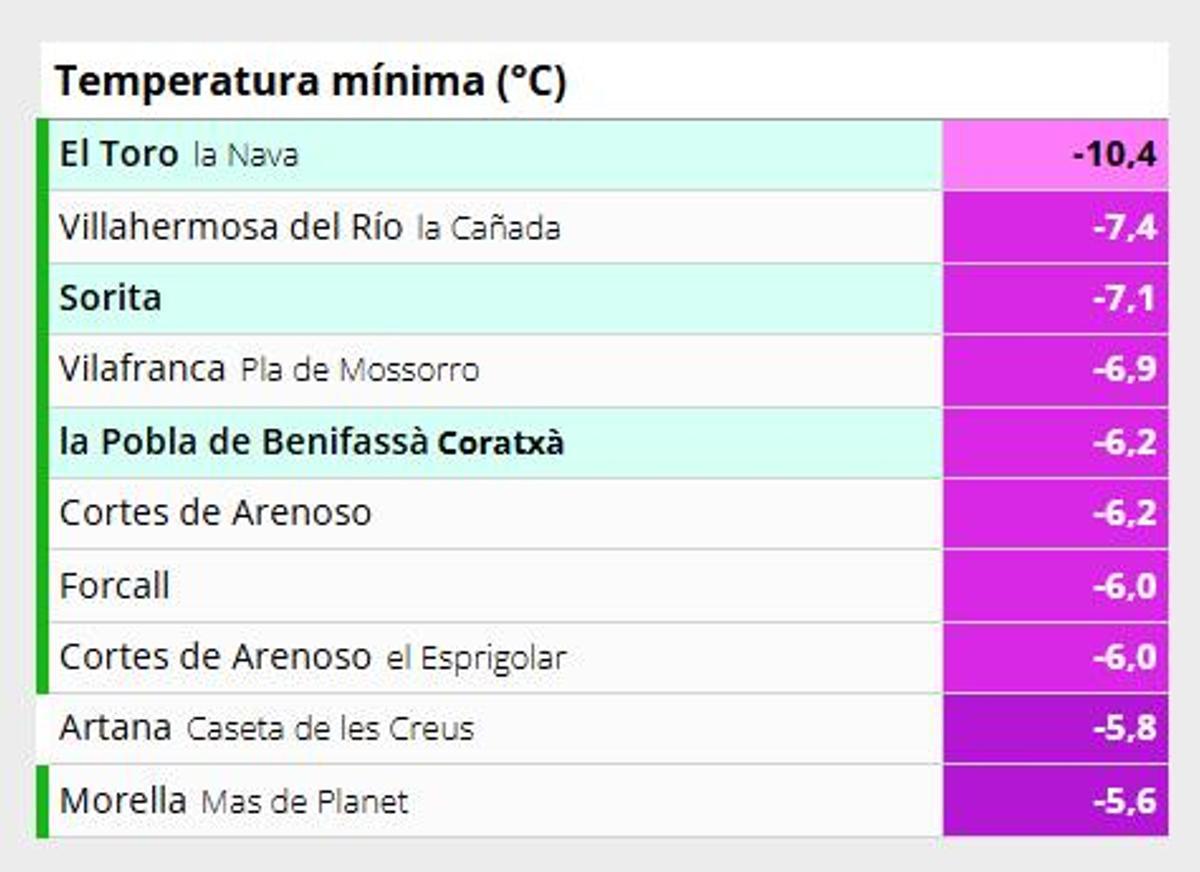Select the Forcall station entry
Image resolution: width=1200 pixels, height=872 pixels.
[x=114, y=585]
